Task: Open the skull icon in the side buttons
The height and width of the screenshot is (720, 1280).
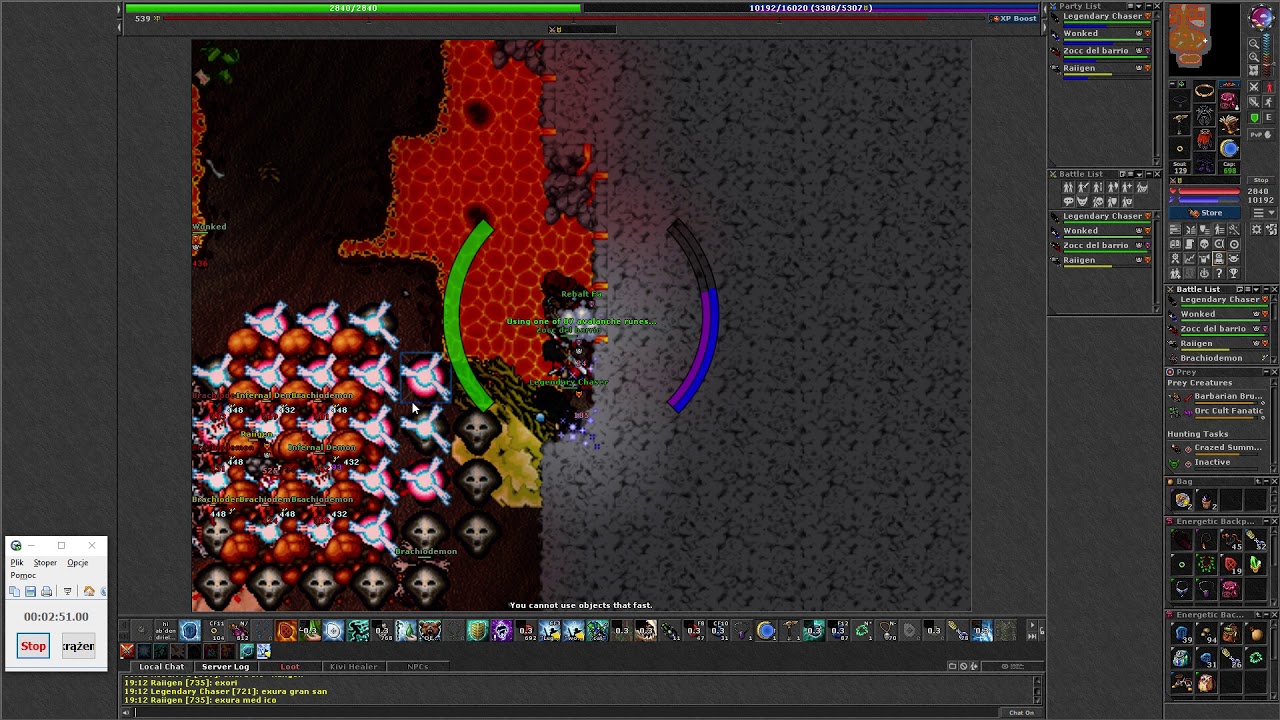Action: point(1204,244)
